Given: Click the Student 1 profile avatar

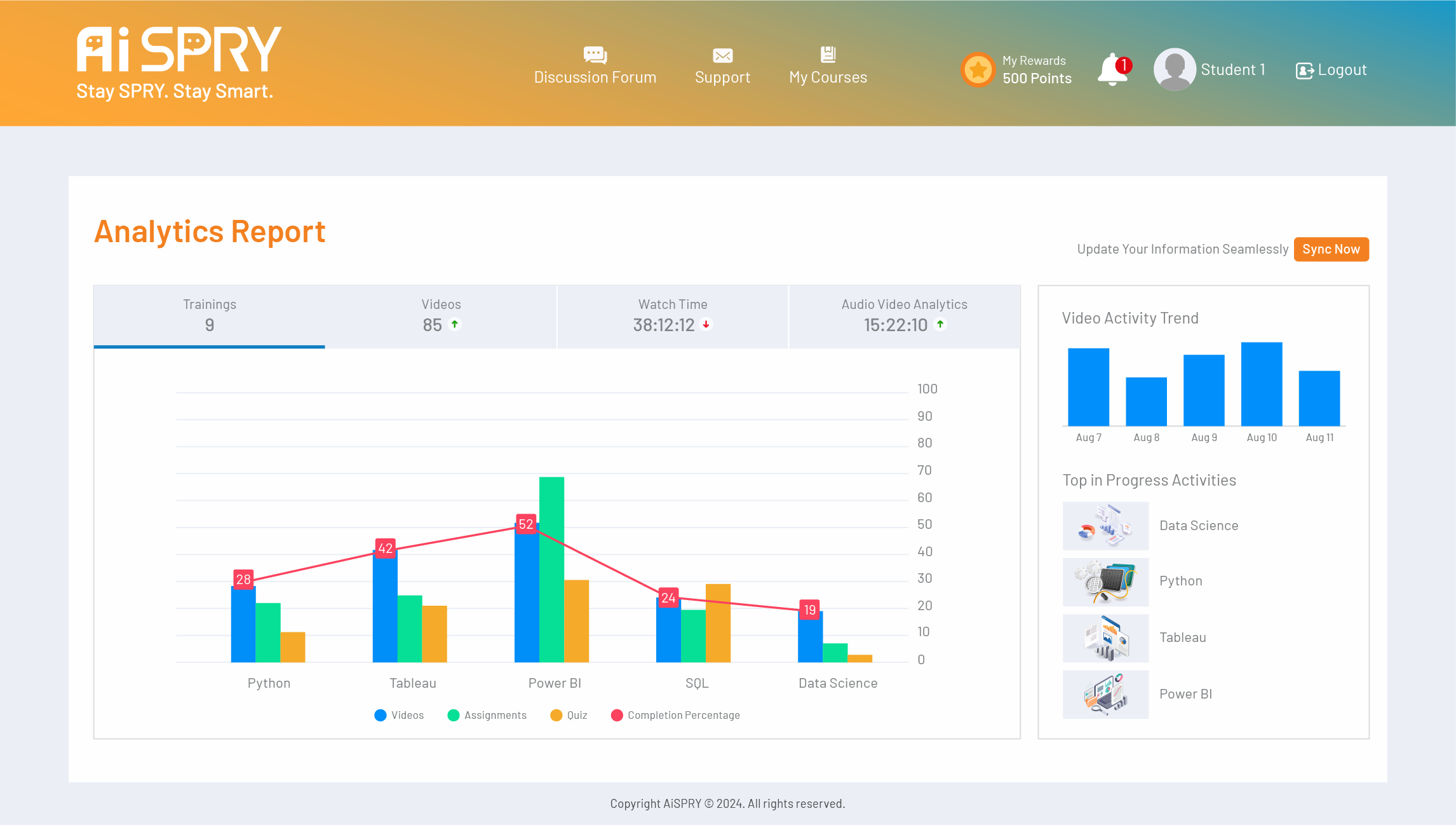Looking at the screenshot, I should [x=1175, y=69].
